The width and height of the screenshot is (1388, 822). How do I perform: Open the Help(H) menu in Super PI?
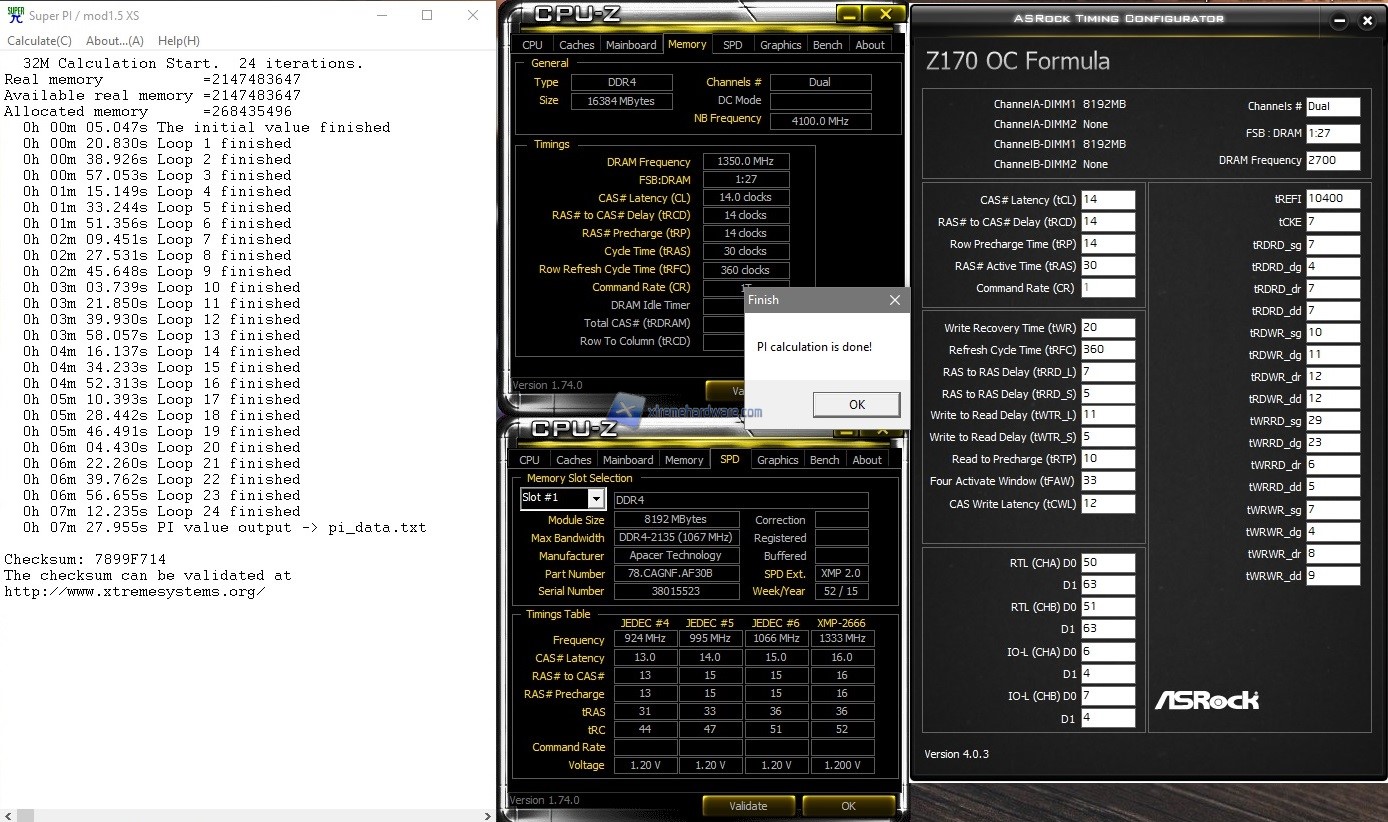pos(178,41)
